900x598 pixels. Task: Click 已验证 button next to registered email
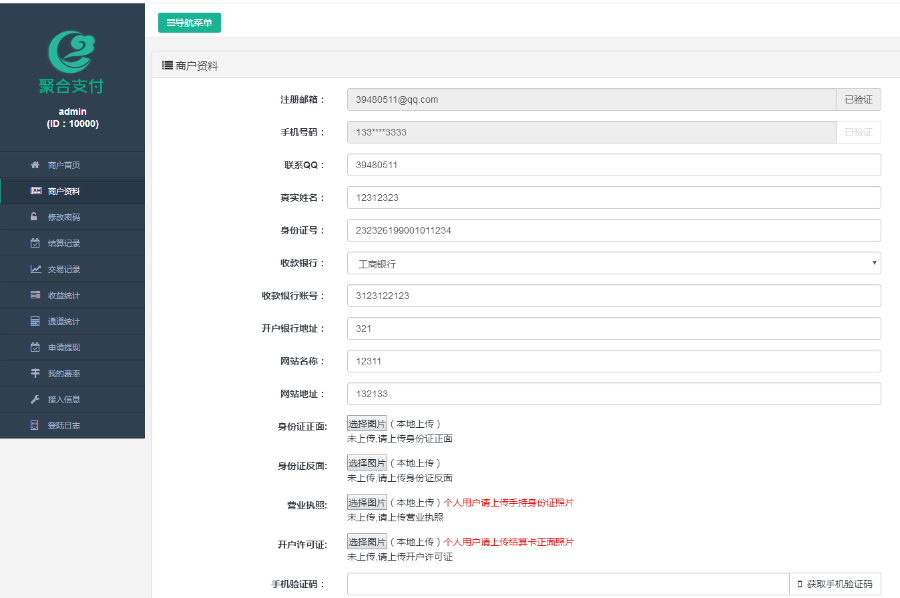point(858,99)
